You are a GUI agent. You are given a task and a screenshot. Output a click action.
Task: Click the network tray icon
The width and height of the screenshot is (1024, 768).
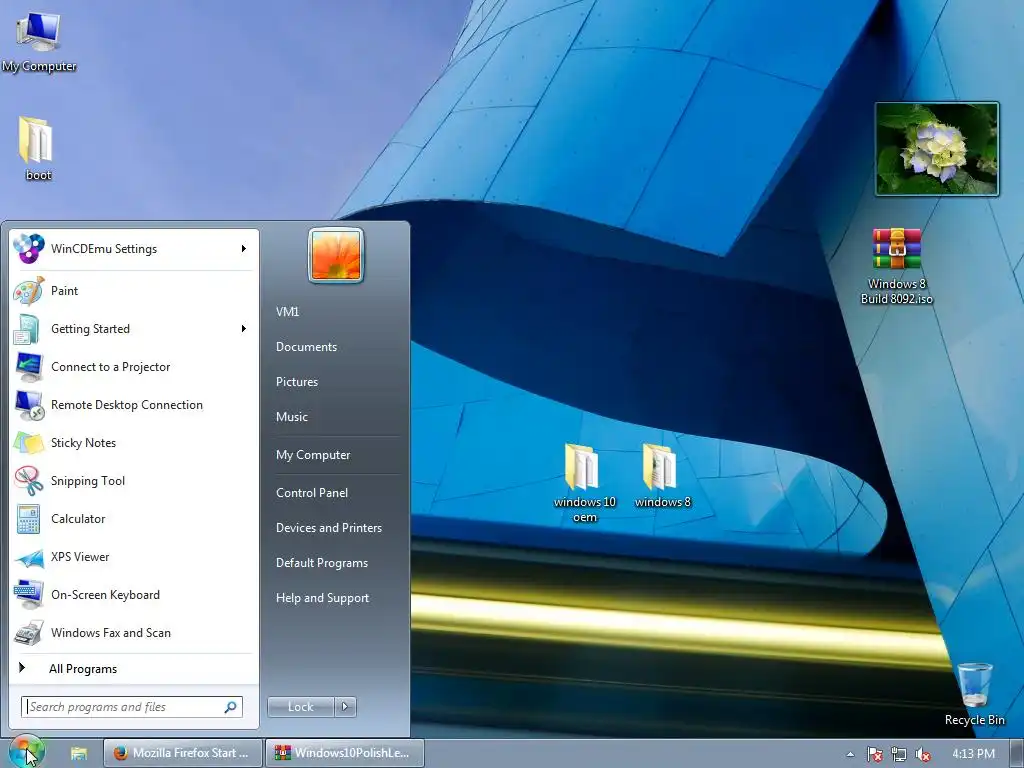click(x=899, y=754)
